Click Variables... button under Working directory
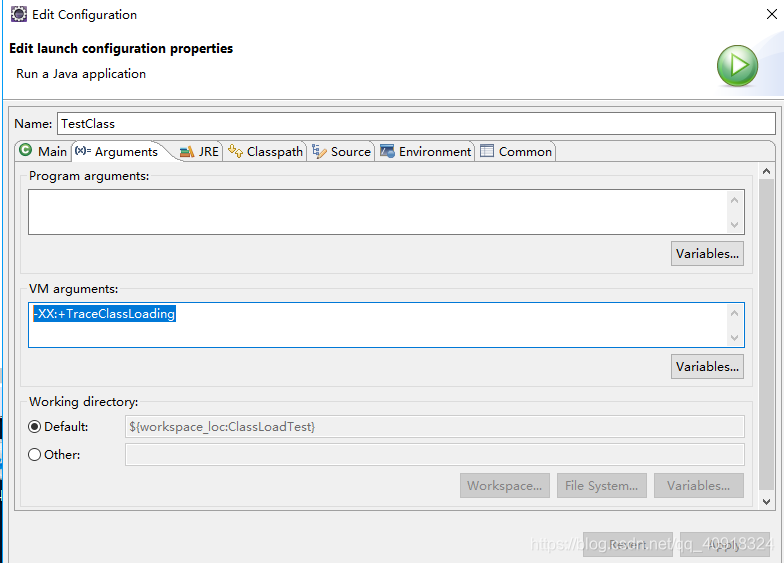784x563 pixels. pyautogui.click(x=698, y=486)
